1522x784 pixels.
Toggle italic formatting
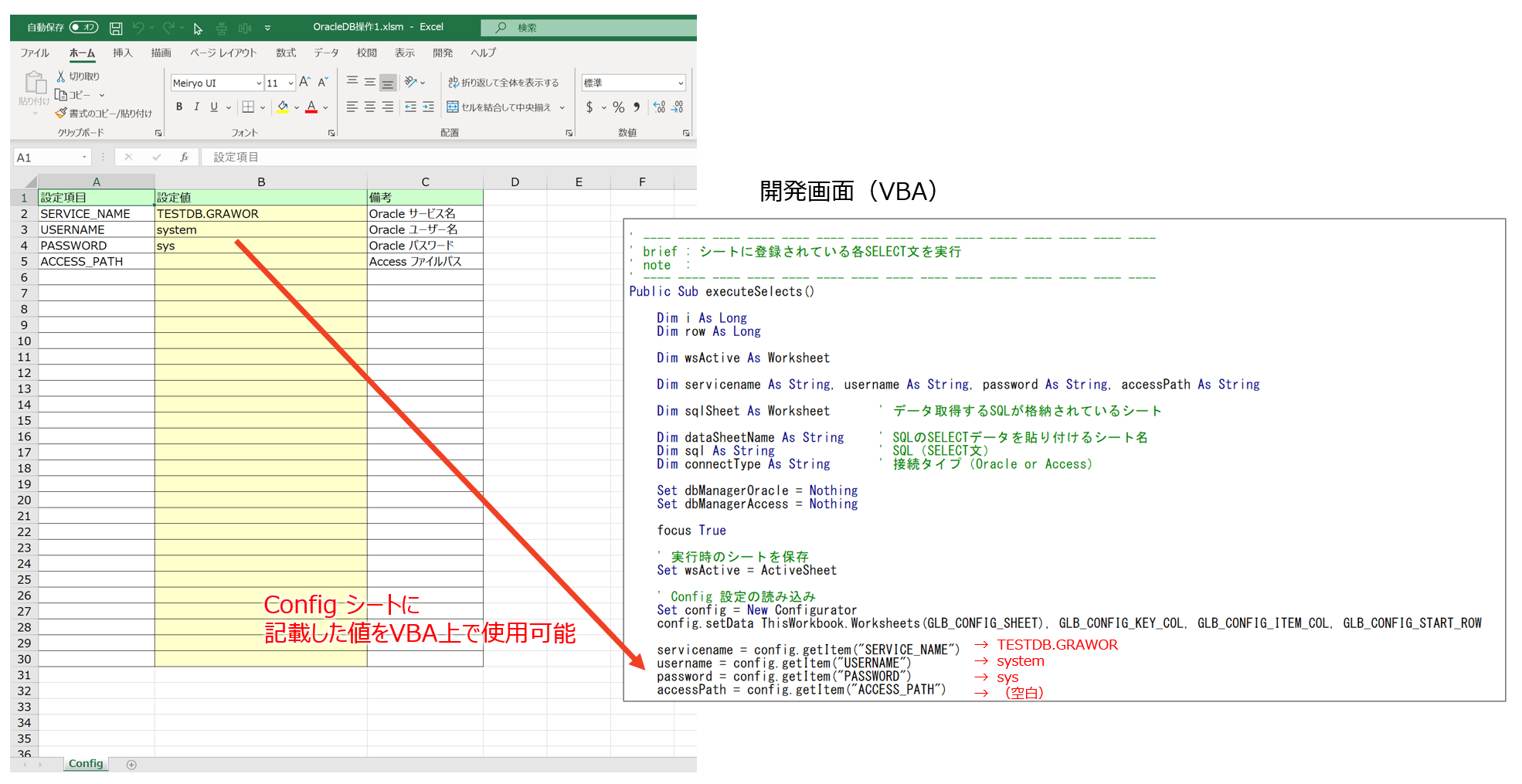click(x=196, y=107)
